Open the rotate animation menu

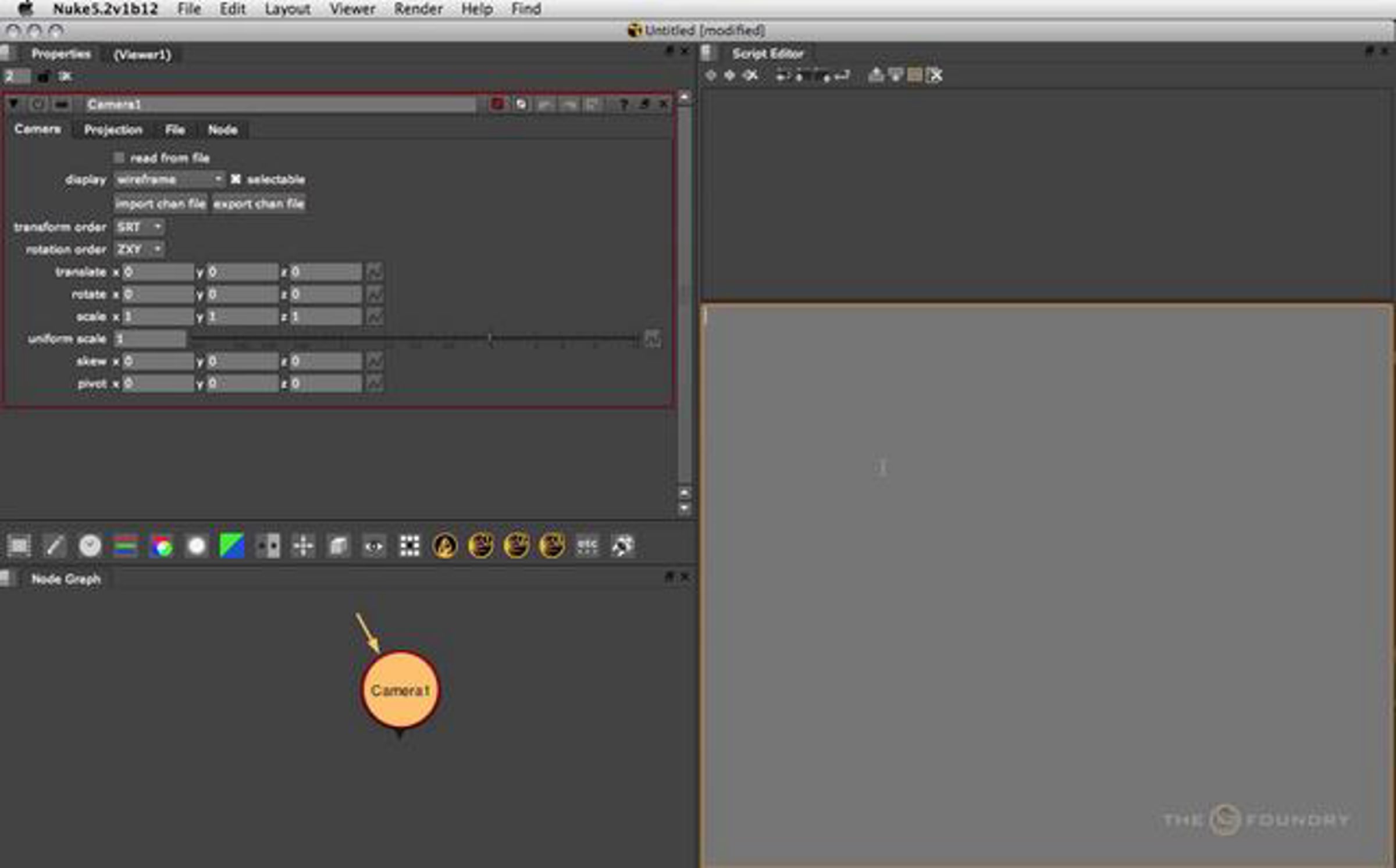375,295
